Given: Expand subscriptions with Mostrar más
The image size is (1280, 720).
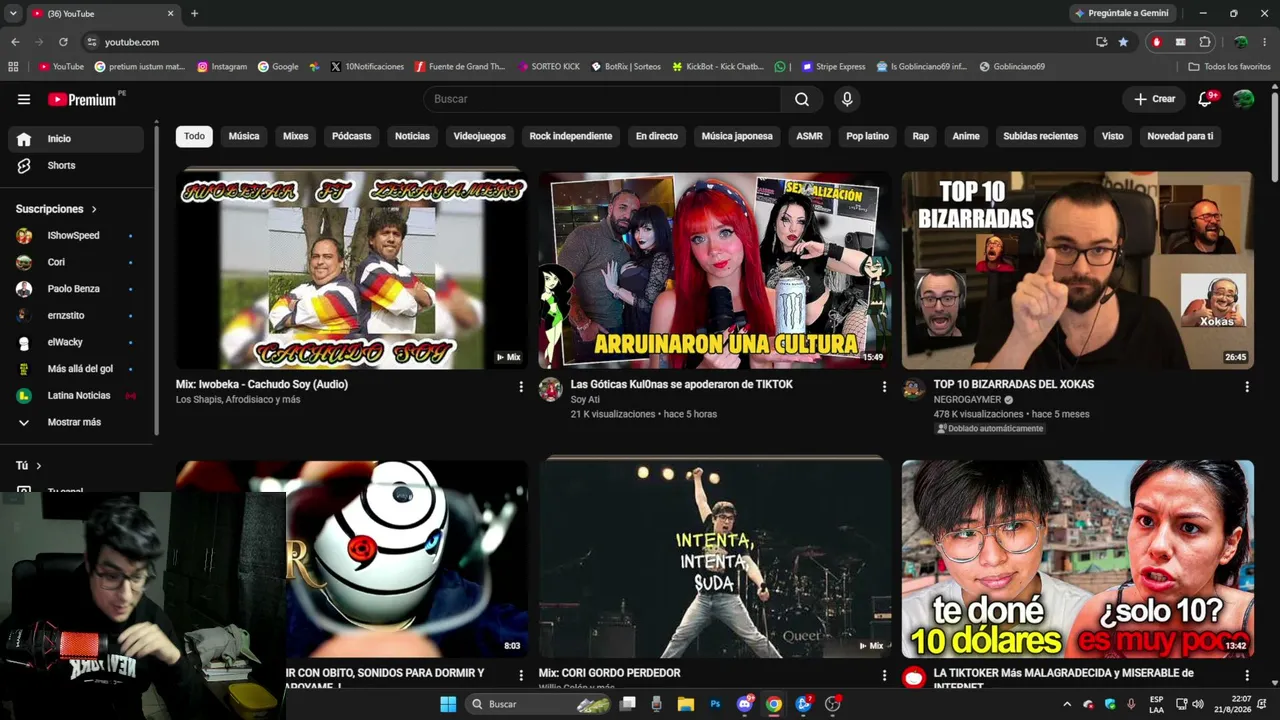Looking at the screenshot, I should pyautogui.click(x=76, y=422).
